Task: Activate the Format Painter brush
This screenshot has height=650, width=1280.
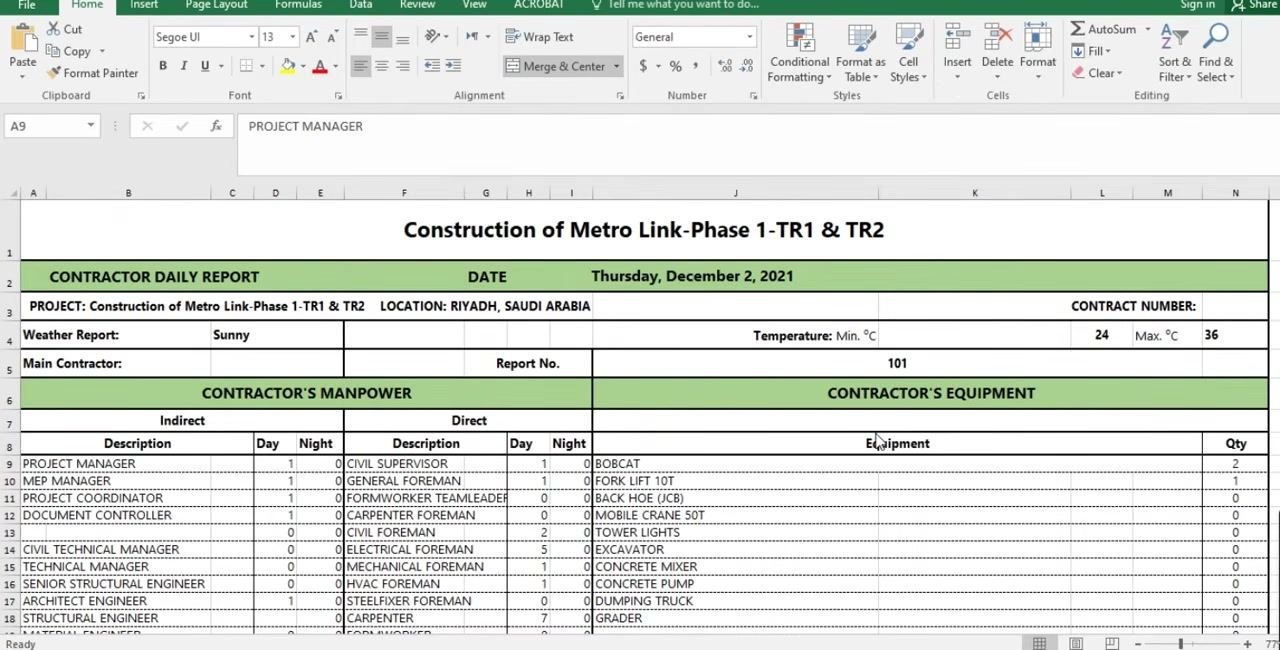Action: pyautogui.click(x=92, y=73)
